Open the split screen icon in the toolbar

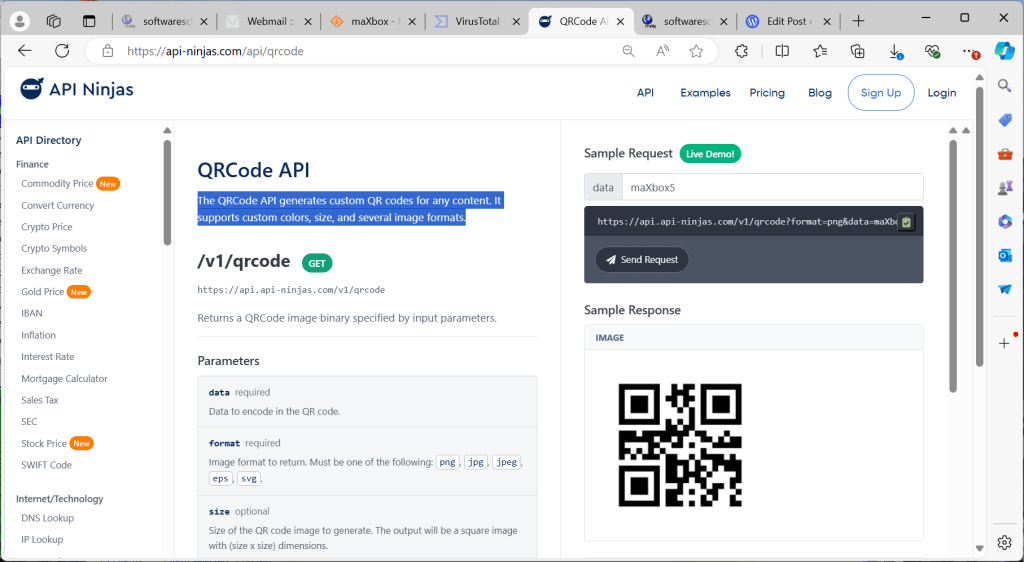tap(782, 51)
